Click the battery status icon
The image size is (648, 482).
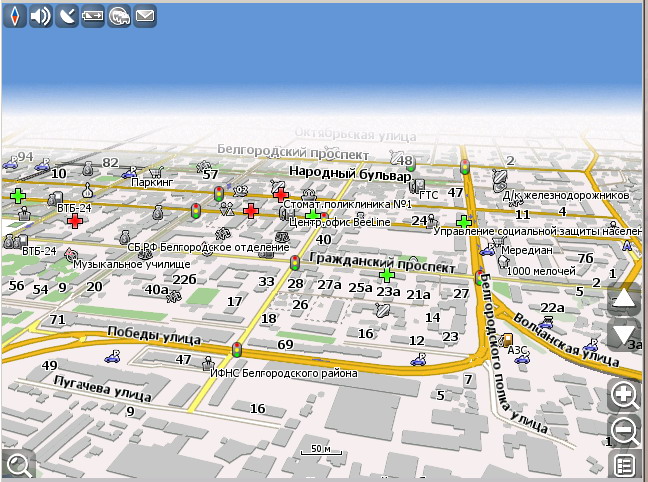93,16
